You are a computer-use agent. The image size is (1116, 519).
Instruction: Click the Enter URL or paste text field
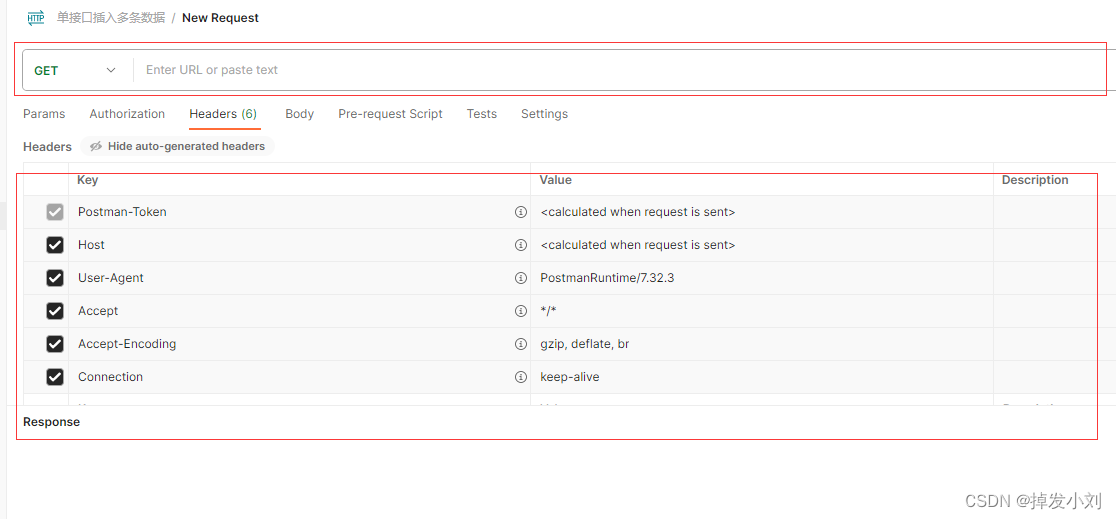(x=619, y=70)
